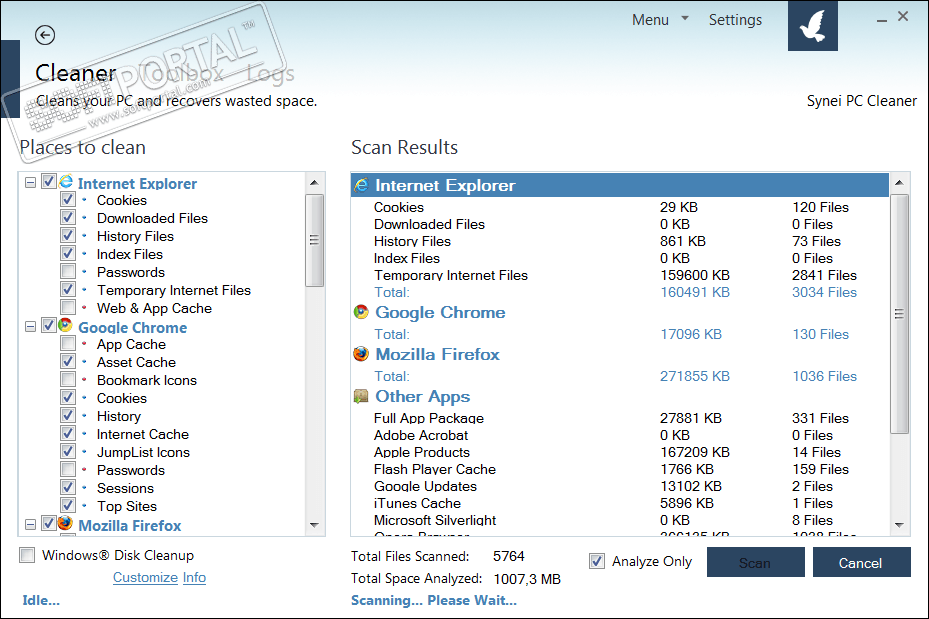Click the back arrow icon
The width and height of the screenshot is (929, 619).
pyautogui.click(x=45, y=36)
